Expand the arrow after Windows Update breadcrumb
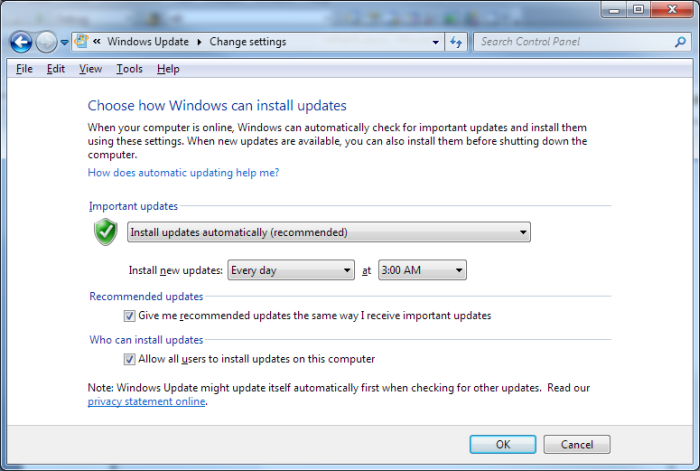The width and height of the screenshot is (700, 471). (199, 42)
